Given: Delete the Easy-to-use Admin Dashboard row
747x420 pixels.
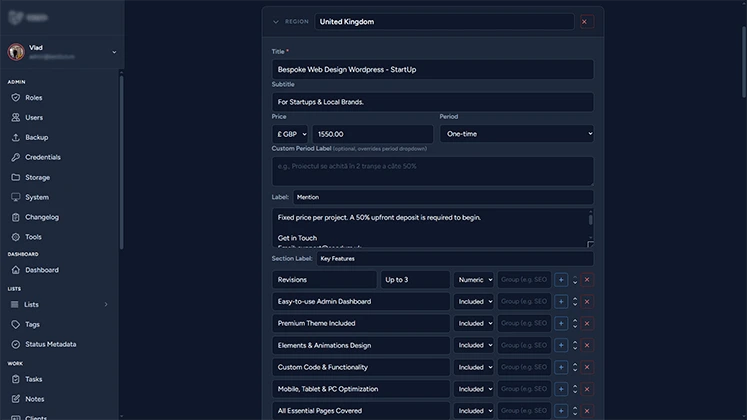Looking at the screenshot, I should pyautogui.click(x=587, y=301).
